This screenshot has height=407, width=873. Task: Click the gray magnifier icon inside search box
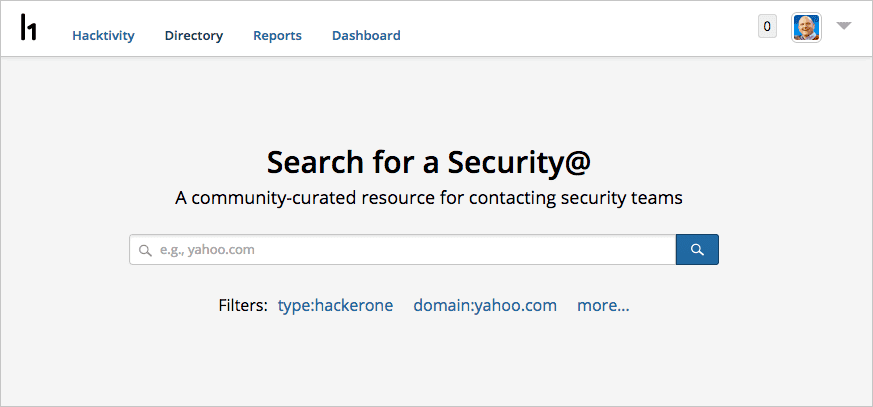(146, 250)
